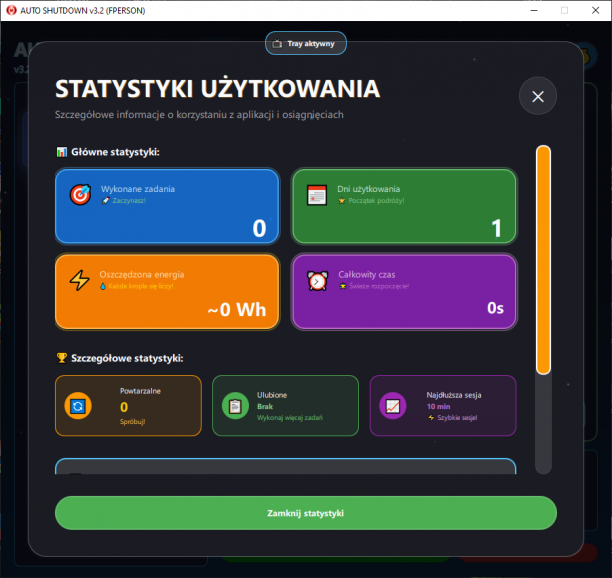Click the '0s' total time value

(495, 308)
